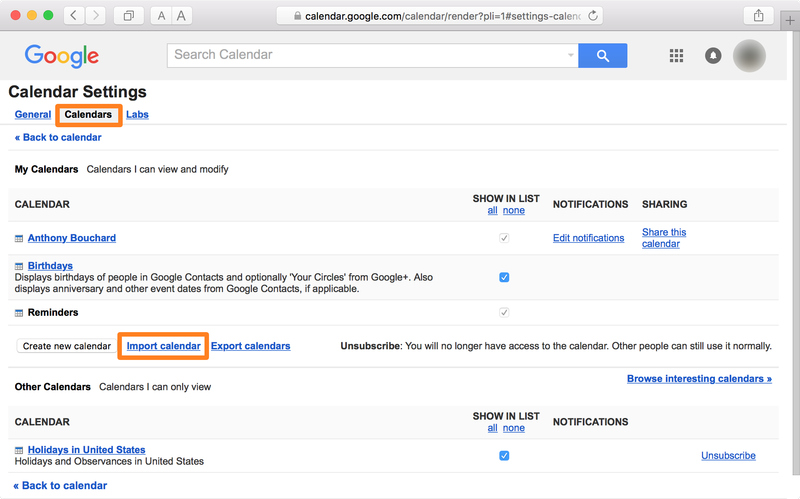Uncheck Birthdays show in list checkbox
Screen dimensions: 800x499
(504, 277)
